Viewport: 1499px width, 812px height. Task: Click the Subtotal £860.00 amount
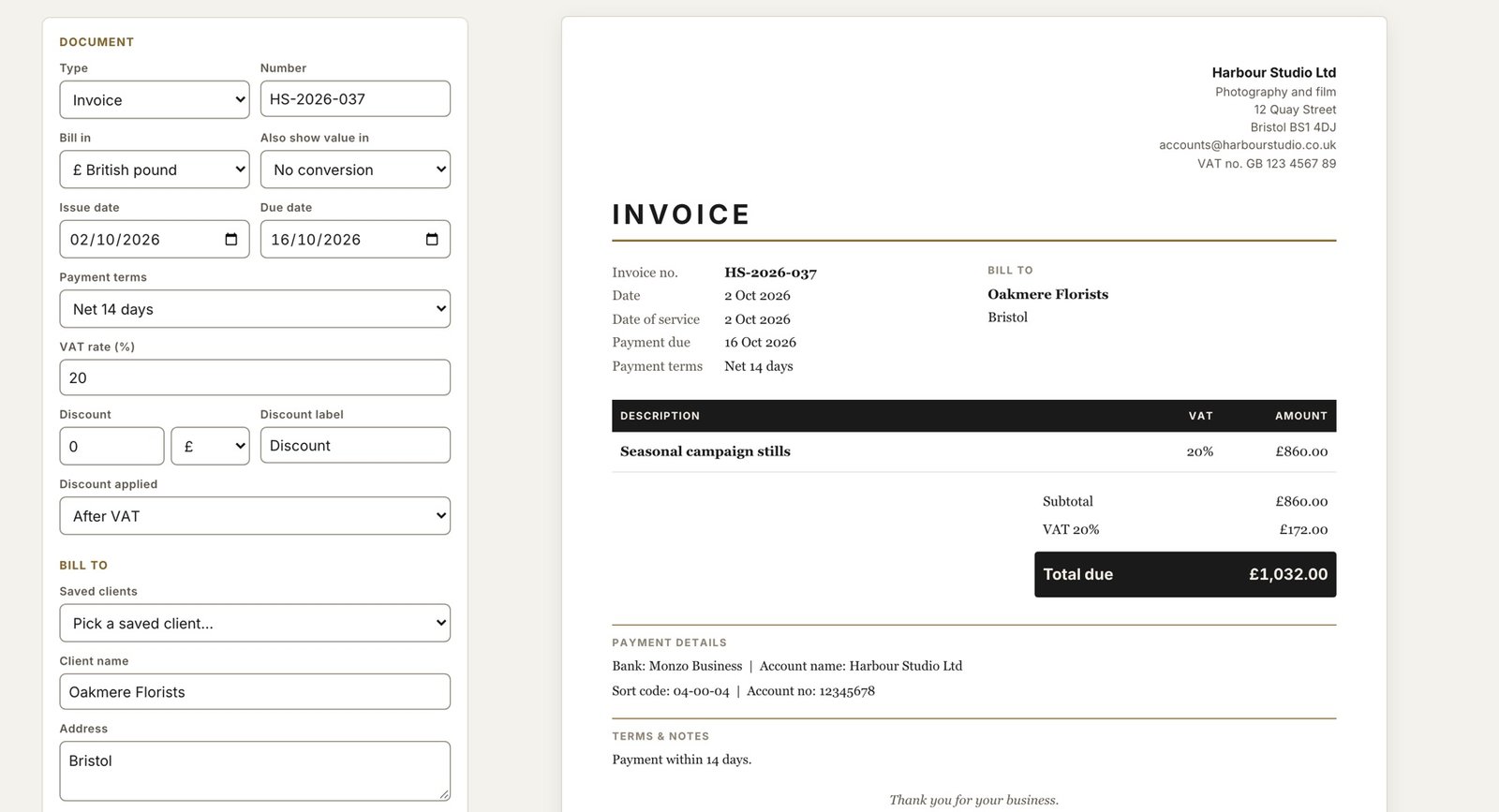point(1301,501)
